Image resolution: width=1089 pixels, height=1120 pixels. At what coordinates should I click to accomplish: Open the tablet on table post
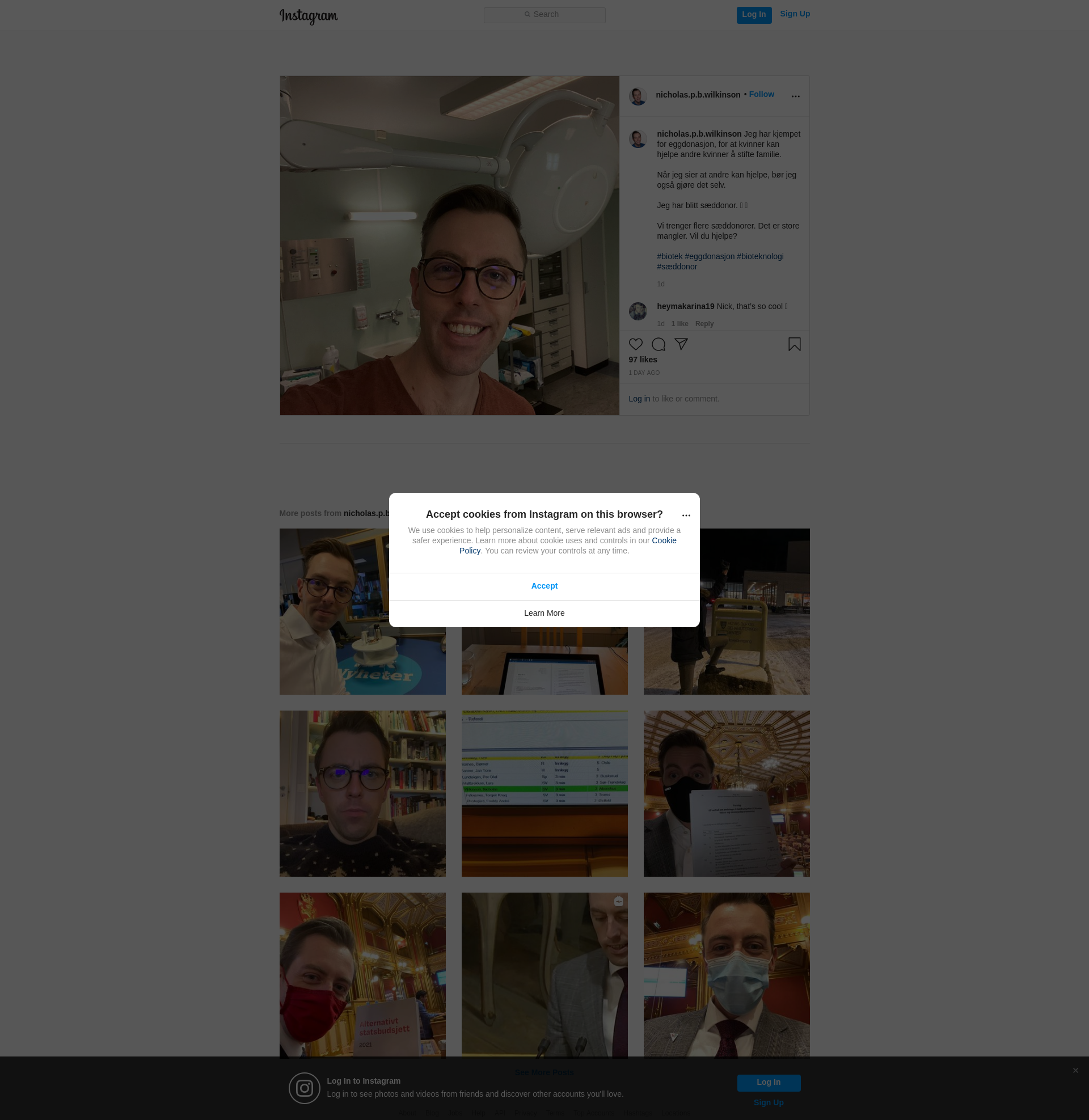544,660
